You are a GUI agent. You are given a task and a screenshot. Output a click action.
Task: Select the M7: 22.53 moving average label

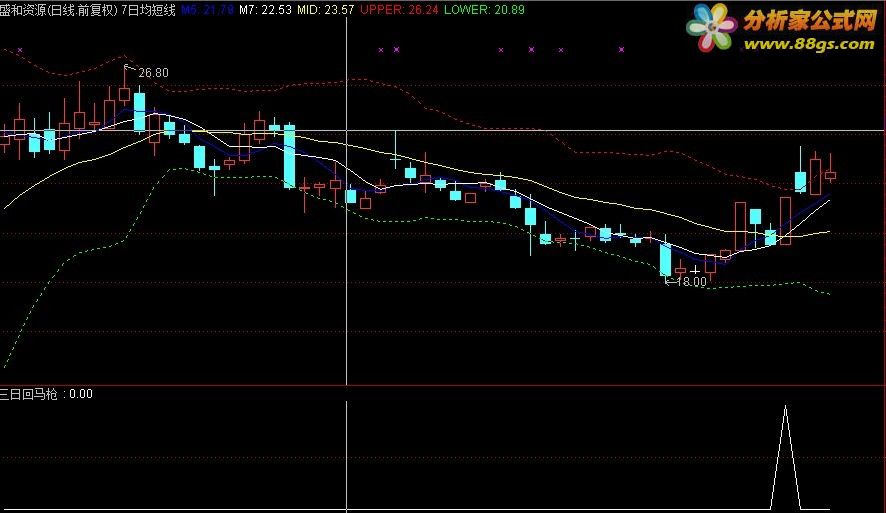[x=266, y=10]
